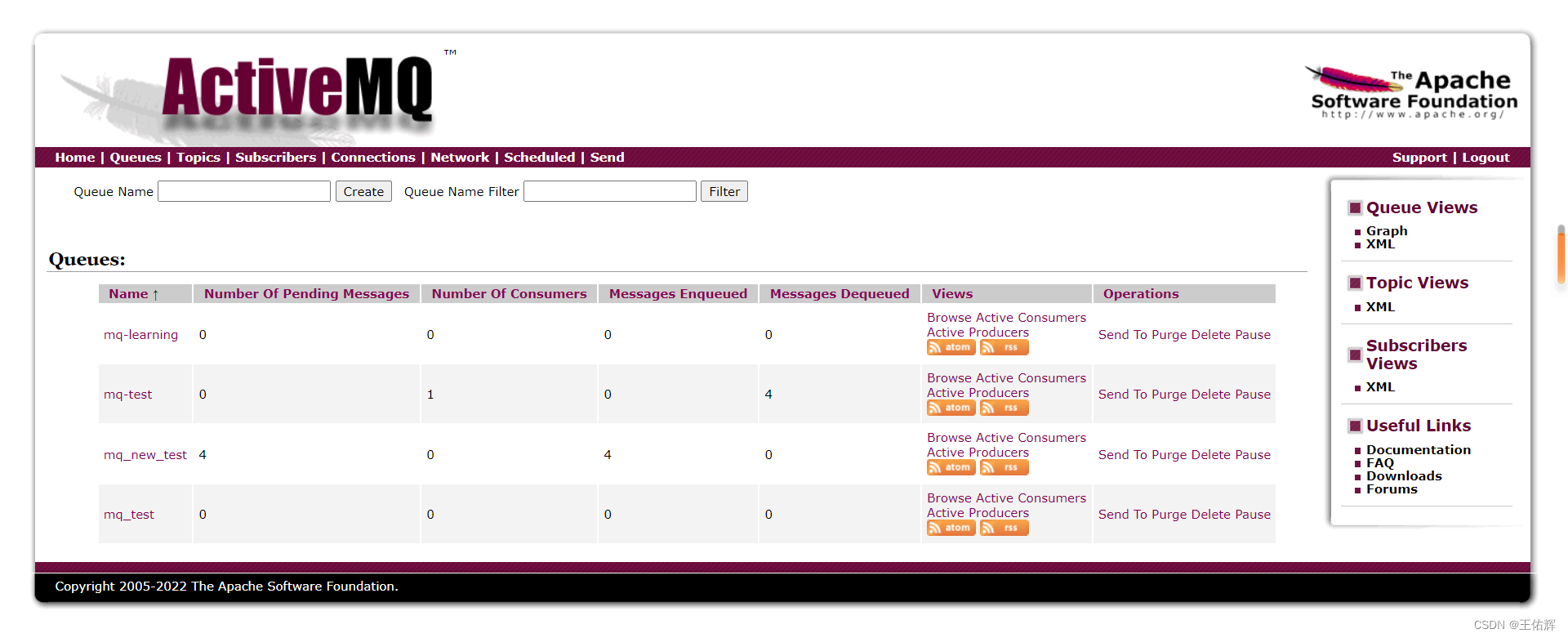
Task: Click Send To for mq-learning queue
Action: pyautogui.click(x=1123, y=335)
